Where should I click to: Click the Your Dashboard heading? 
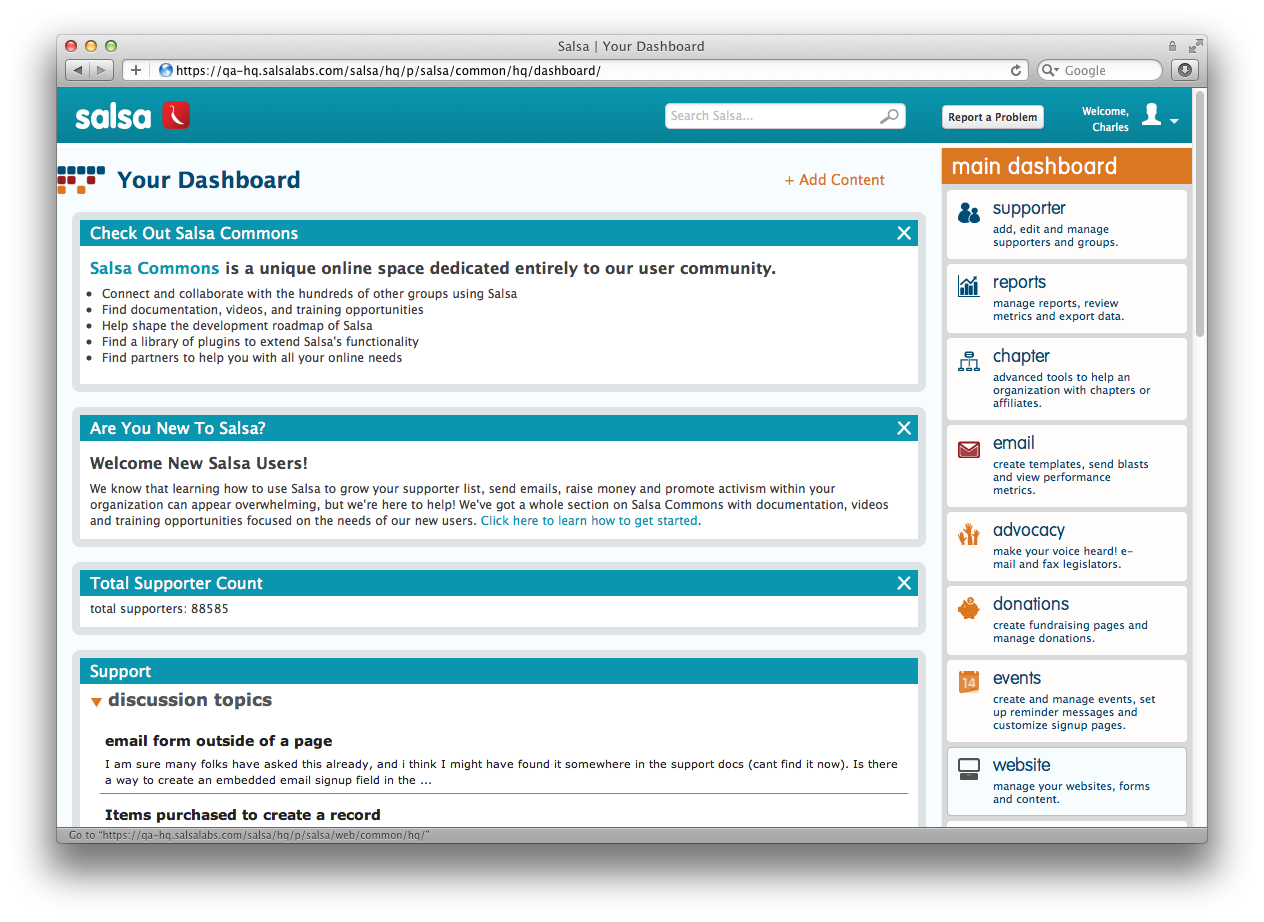click(208, 180)
